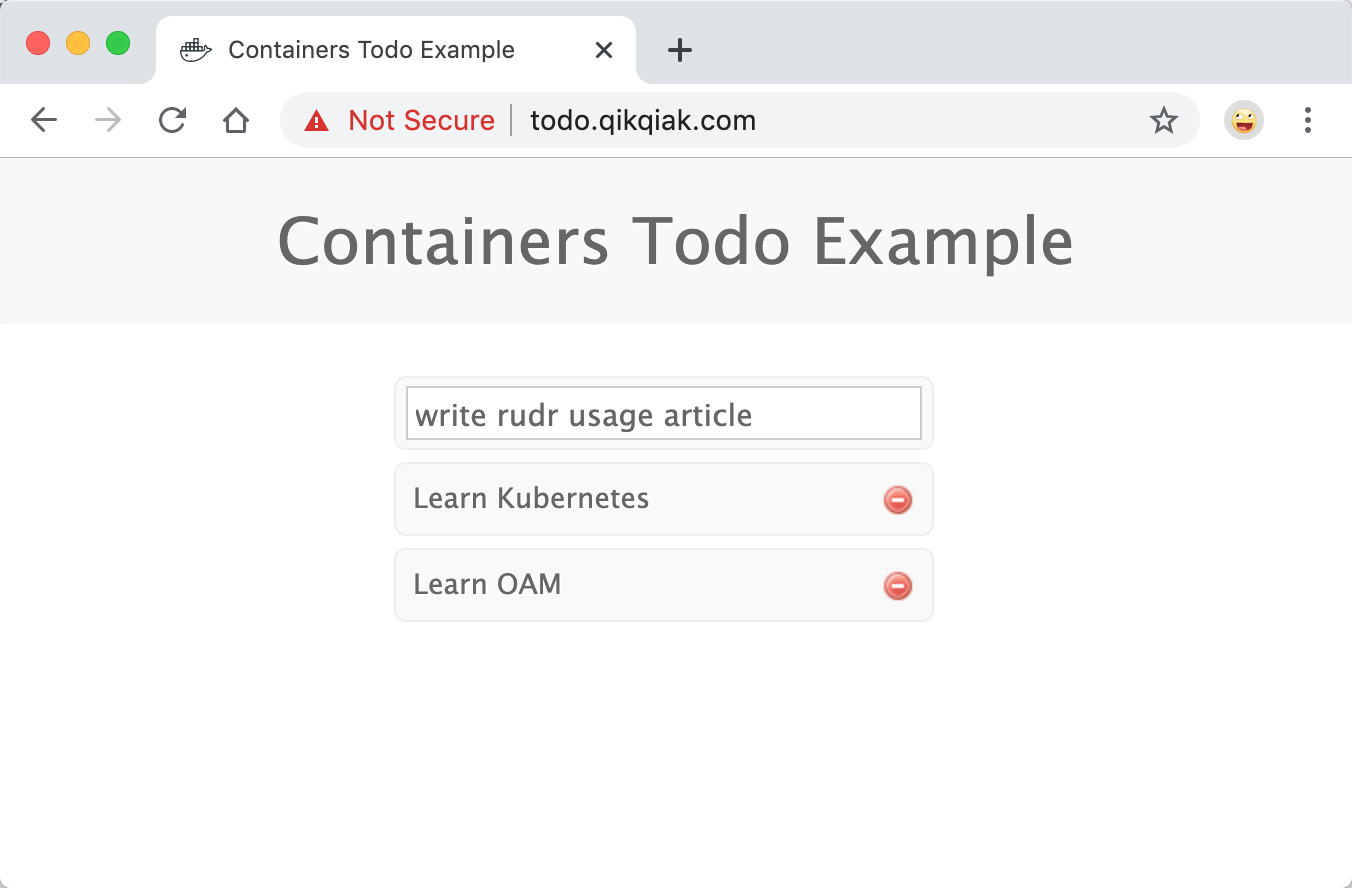
Task: Focus the new todo text field
Action: (664, 413)
